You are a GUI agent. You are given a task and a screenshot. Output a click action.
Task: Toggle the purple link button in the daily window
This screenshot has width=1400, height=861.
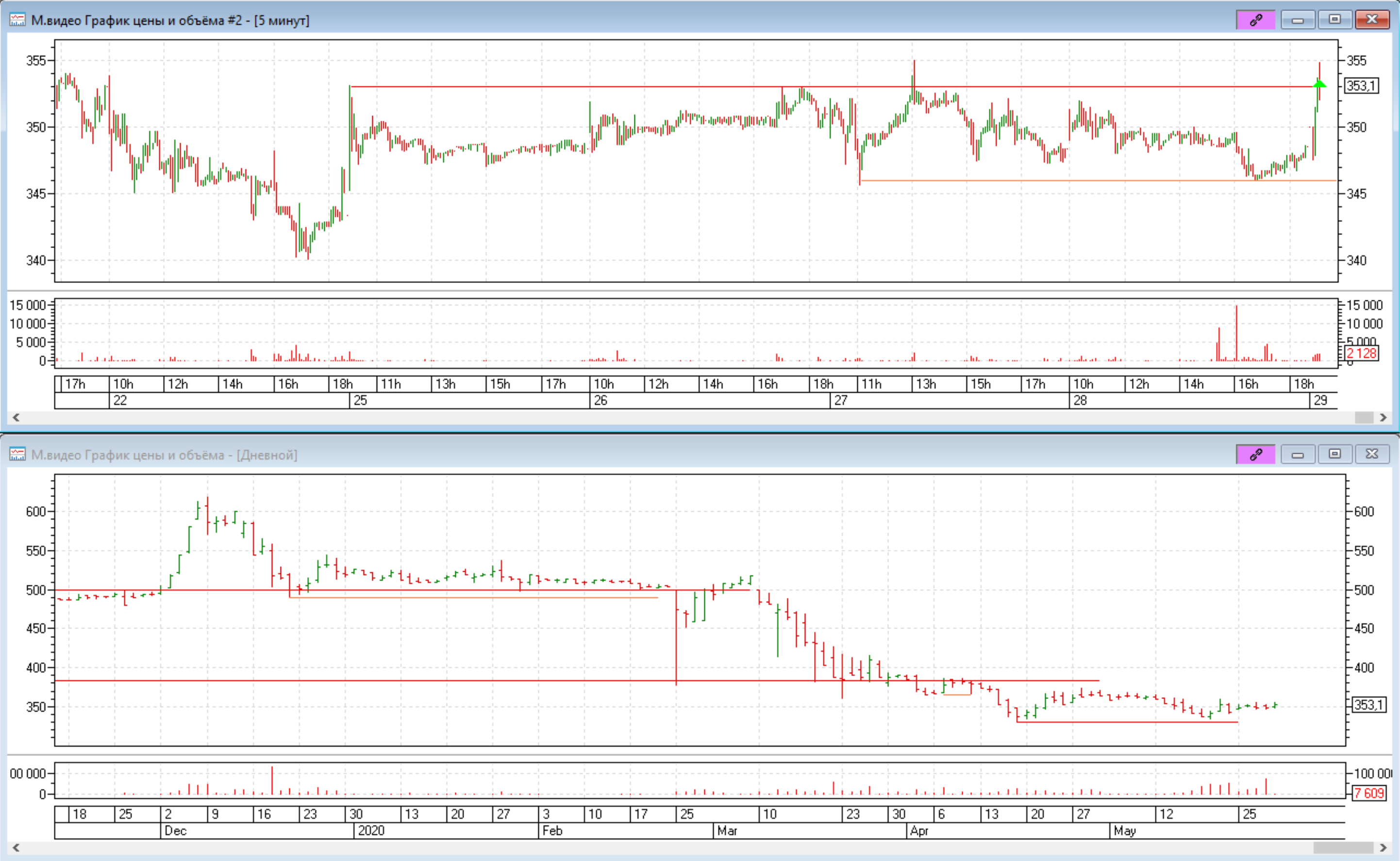tap(1255, 454)
